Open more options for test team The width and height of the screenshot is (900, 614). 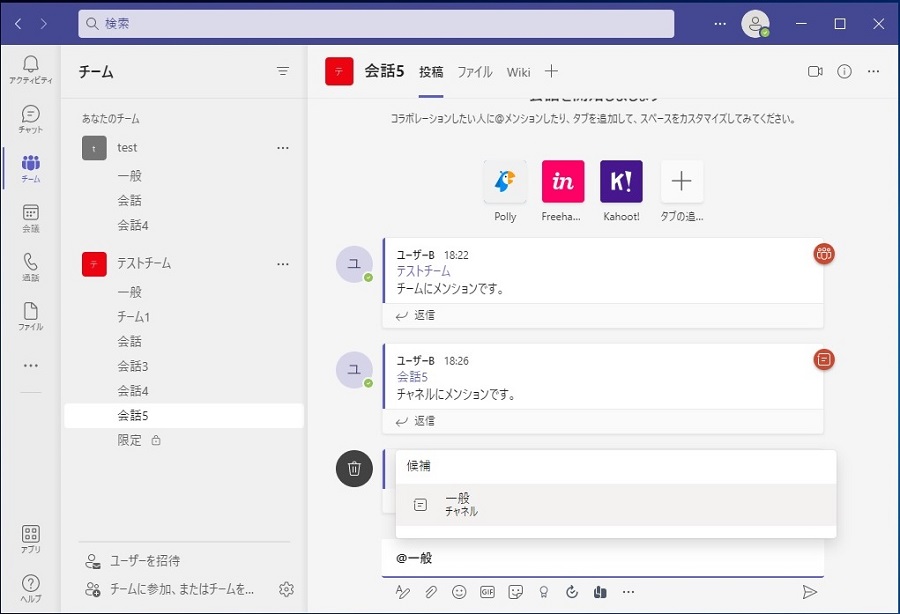283,148
